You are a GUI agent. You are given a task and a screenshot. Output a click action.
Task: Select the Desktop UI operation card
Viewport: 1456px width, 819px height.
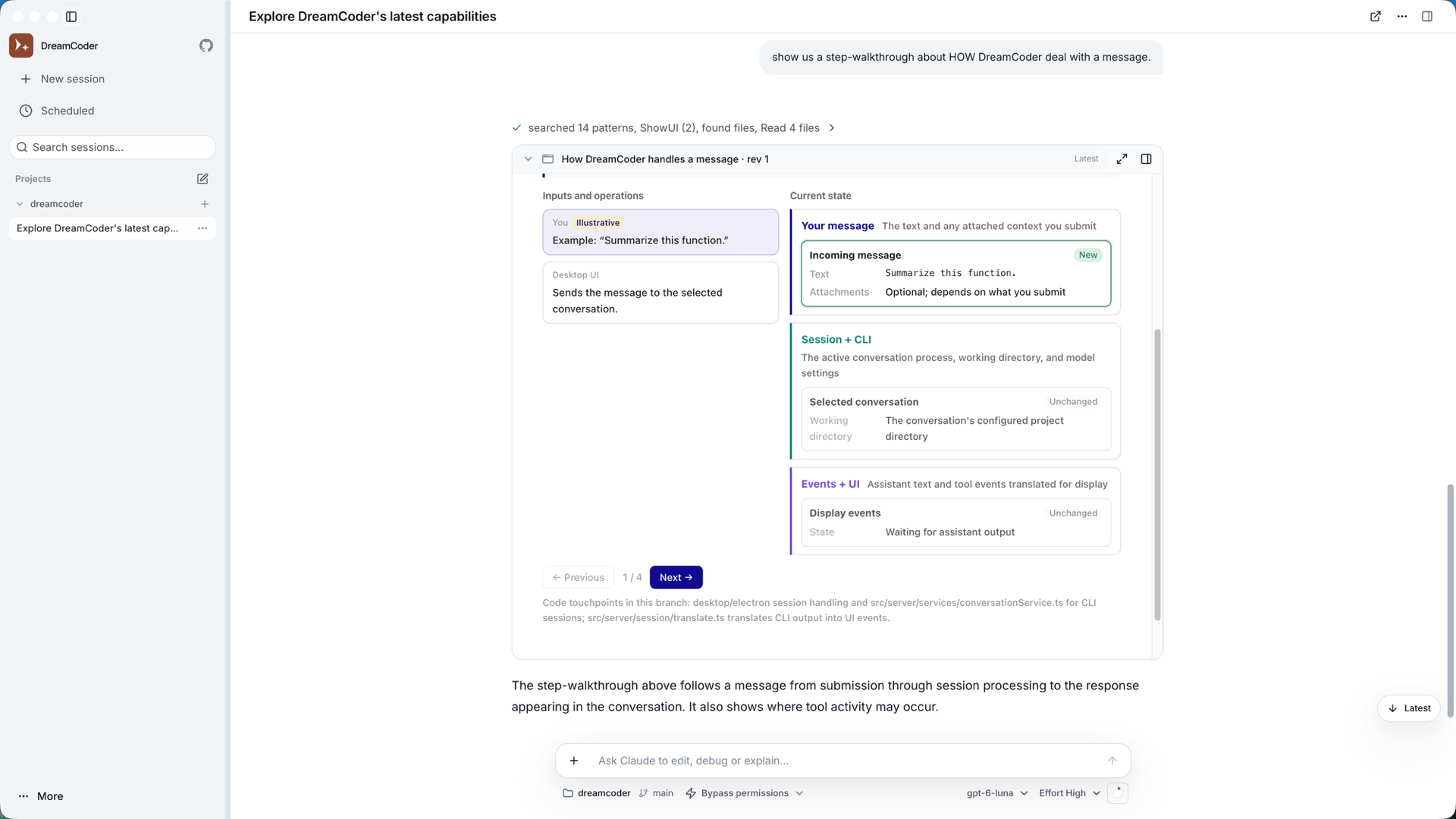coord(661,293)
